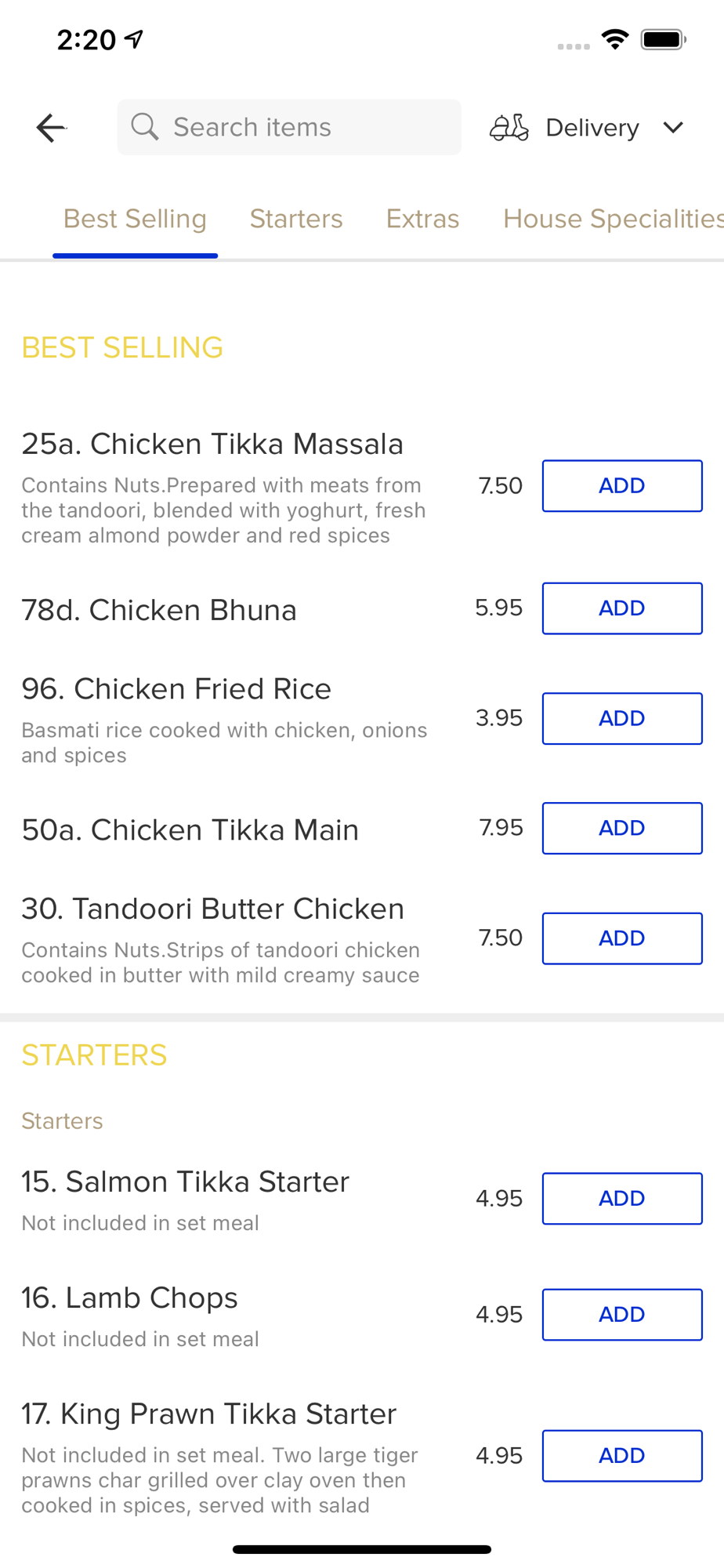Tap the delivery scooter icon
This screenshot has height=1568, width=724.
click(x=509, y=127)
